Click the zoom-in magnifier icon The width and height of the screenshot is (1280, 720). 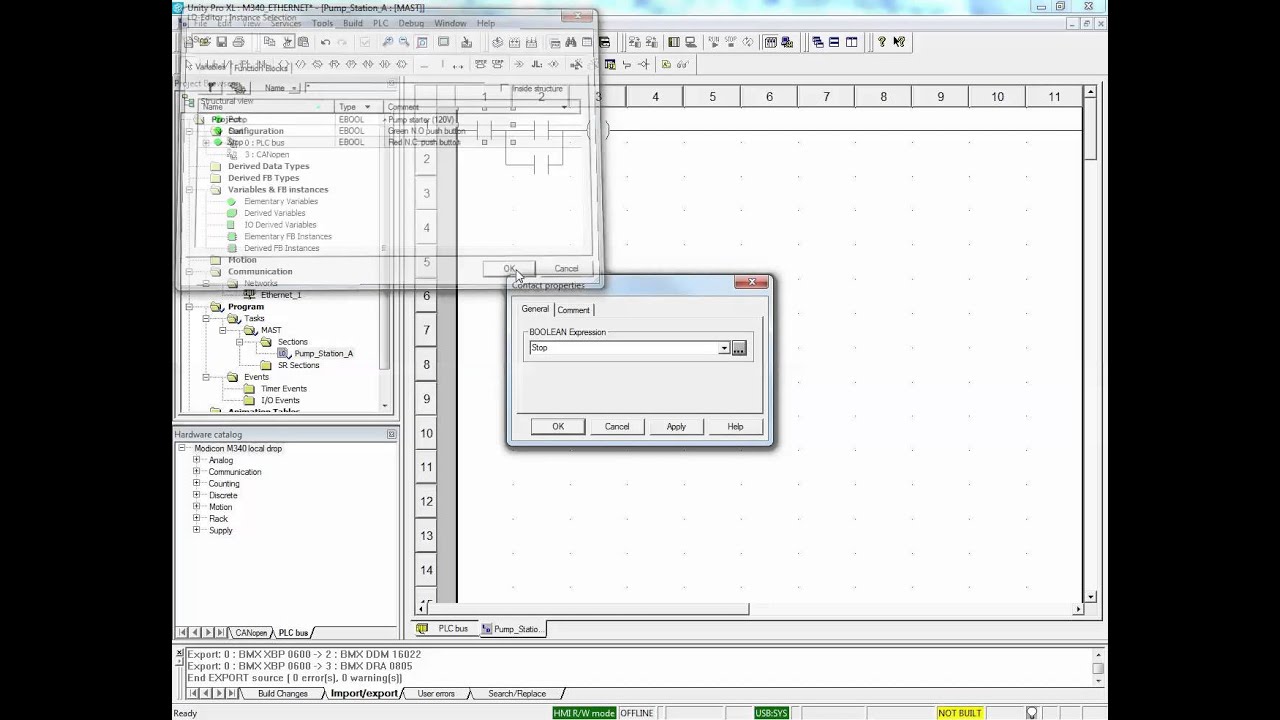click(x=387, y=42)
